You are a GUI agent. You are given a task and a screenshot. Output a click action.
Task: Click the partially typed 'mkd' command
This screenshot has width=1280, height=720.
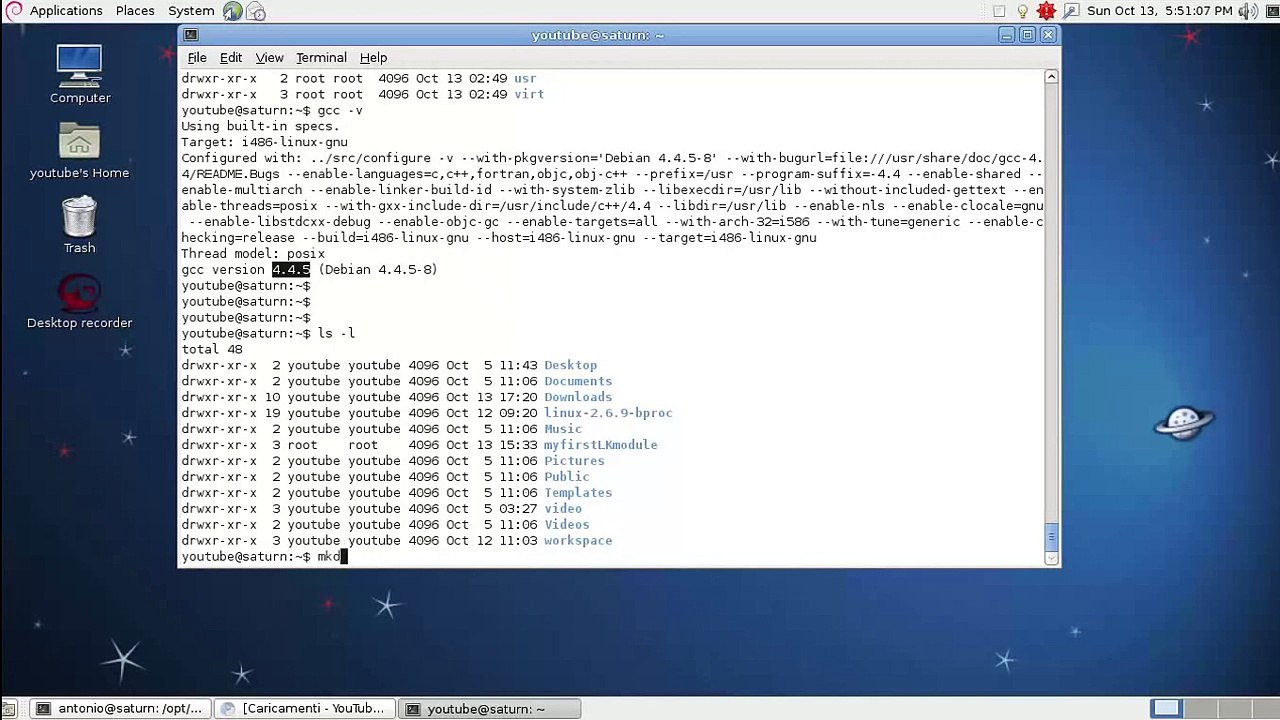329,557
